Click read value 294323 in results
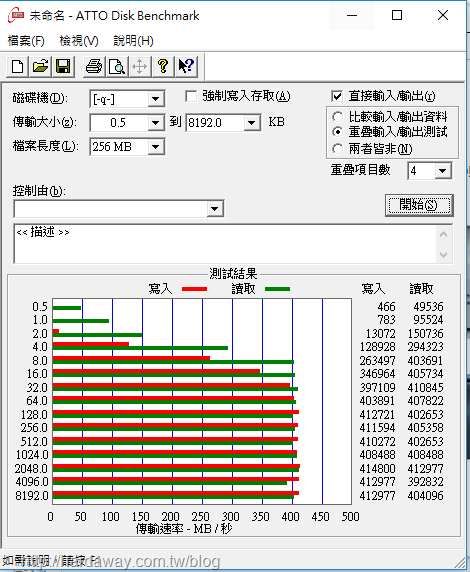 point(425,347)
